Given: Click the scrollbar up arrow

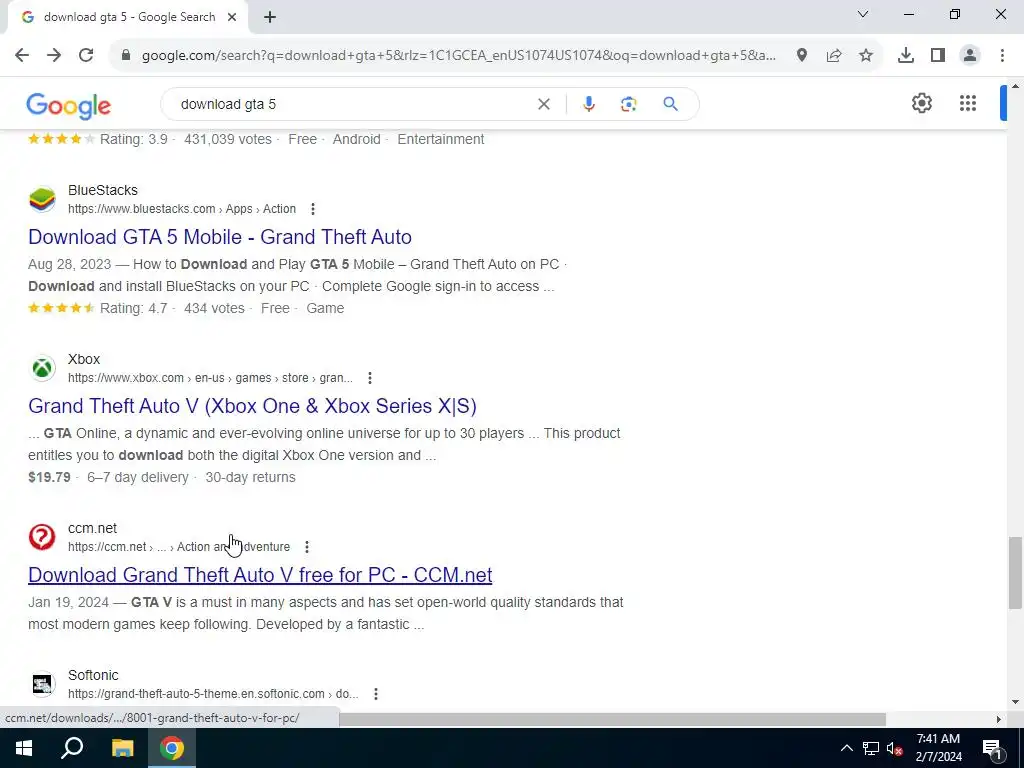Looking at the screenshot, I should click(x=1015, y=87).
